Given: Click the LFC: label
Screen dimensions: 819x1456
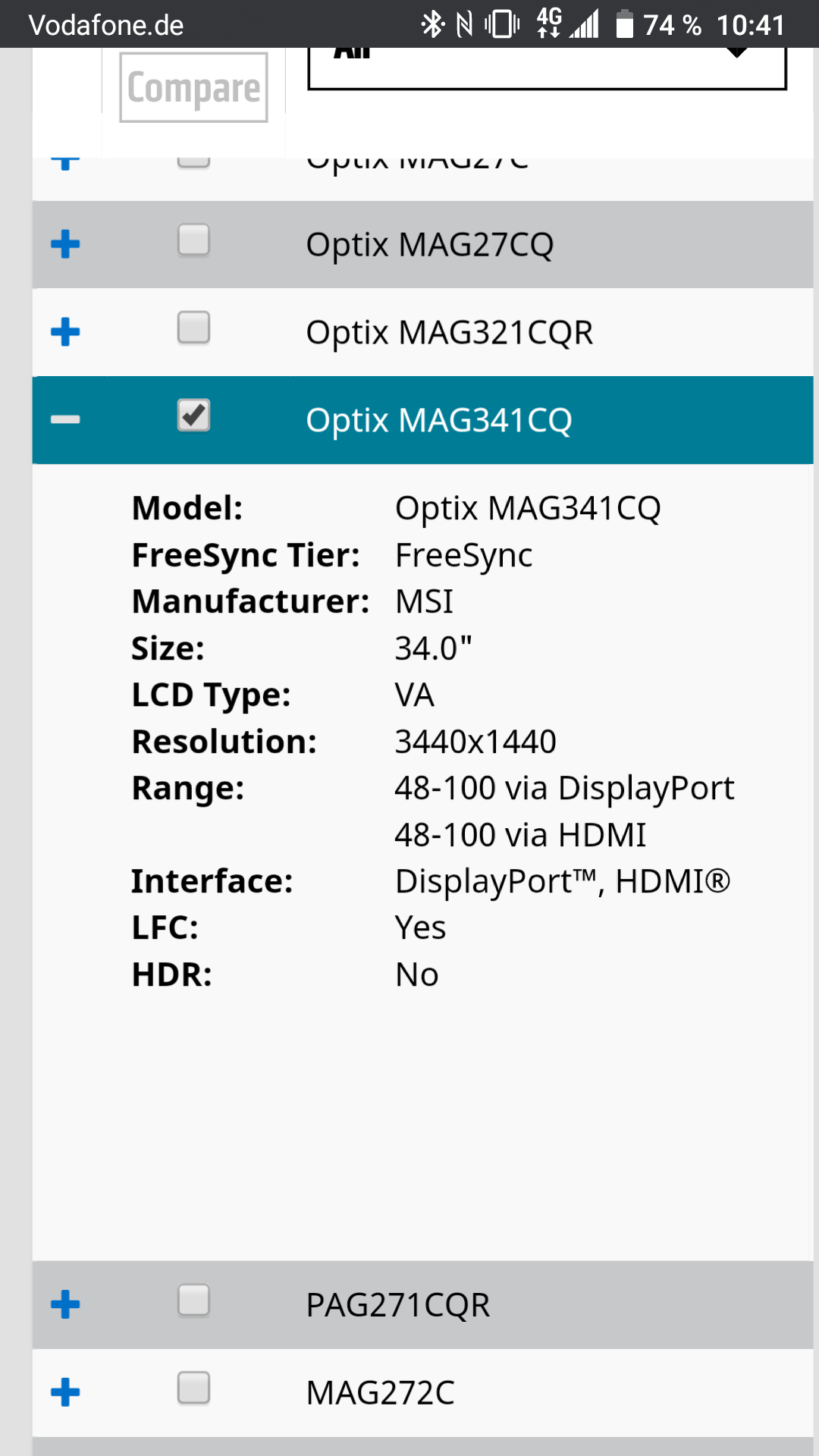Looking at the screenshot, I should click(165, 928).
